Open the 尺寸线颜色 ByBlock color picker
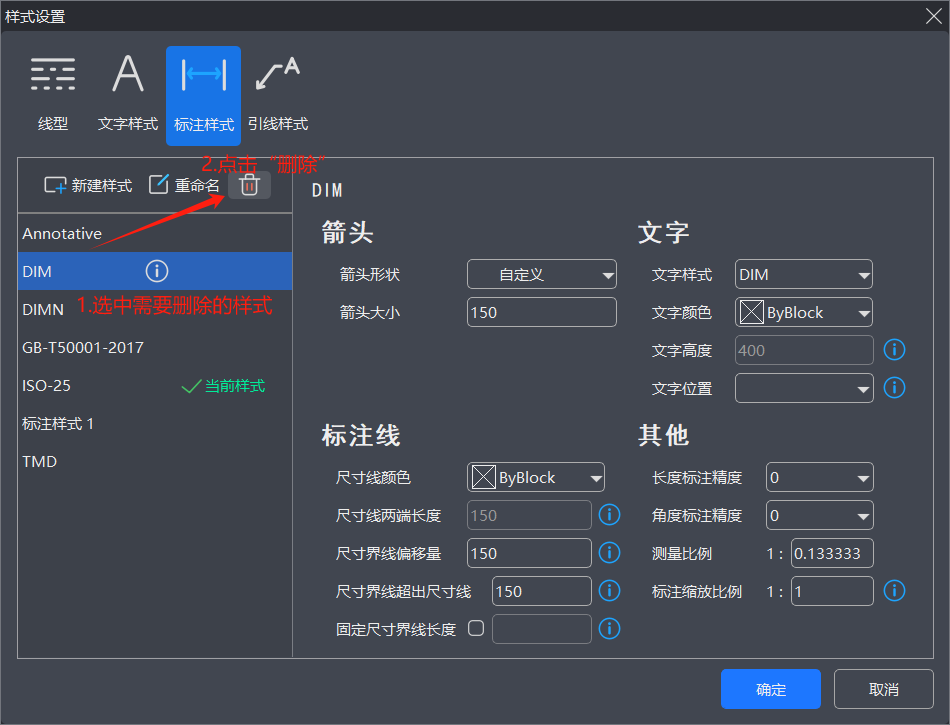Screen dimensions: 950x725 [536, 478]
